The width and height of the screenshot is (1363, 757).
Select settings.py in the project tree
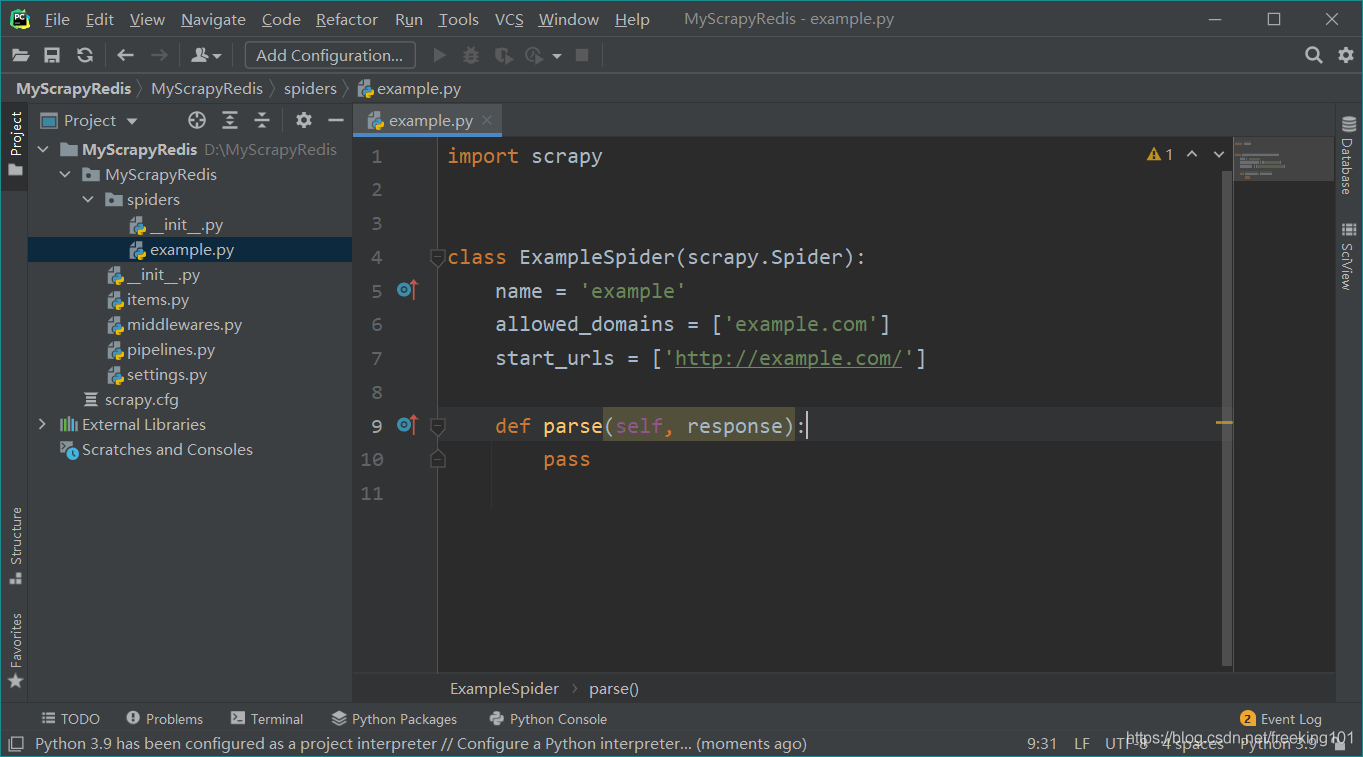click(166, 375)
